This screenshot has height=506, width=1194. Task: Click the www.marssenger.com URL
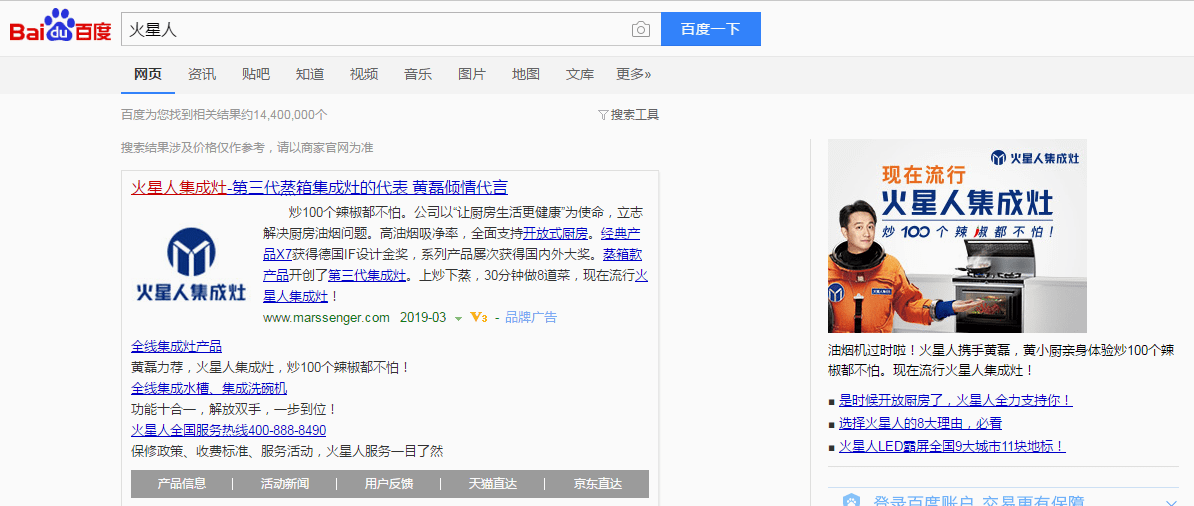click(326, 317)
